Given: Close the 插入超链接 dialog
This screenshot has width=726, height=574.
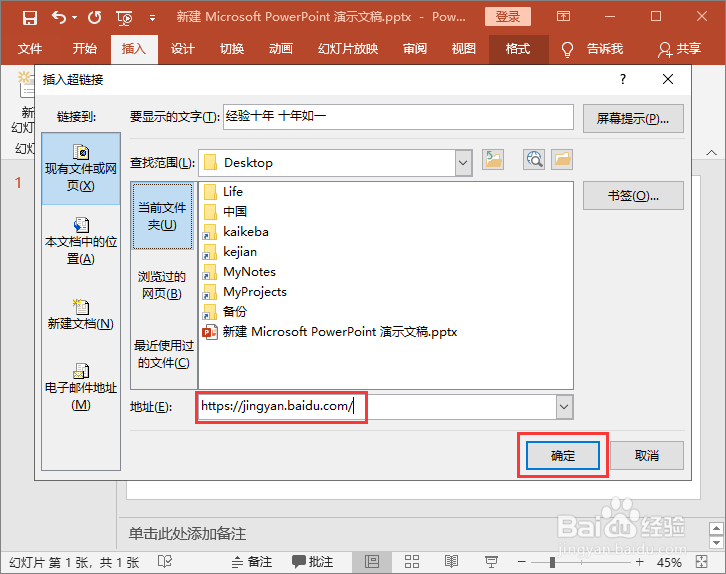Looking at the screenshot, I should point(668,80).
